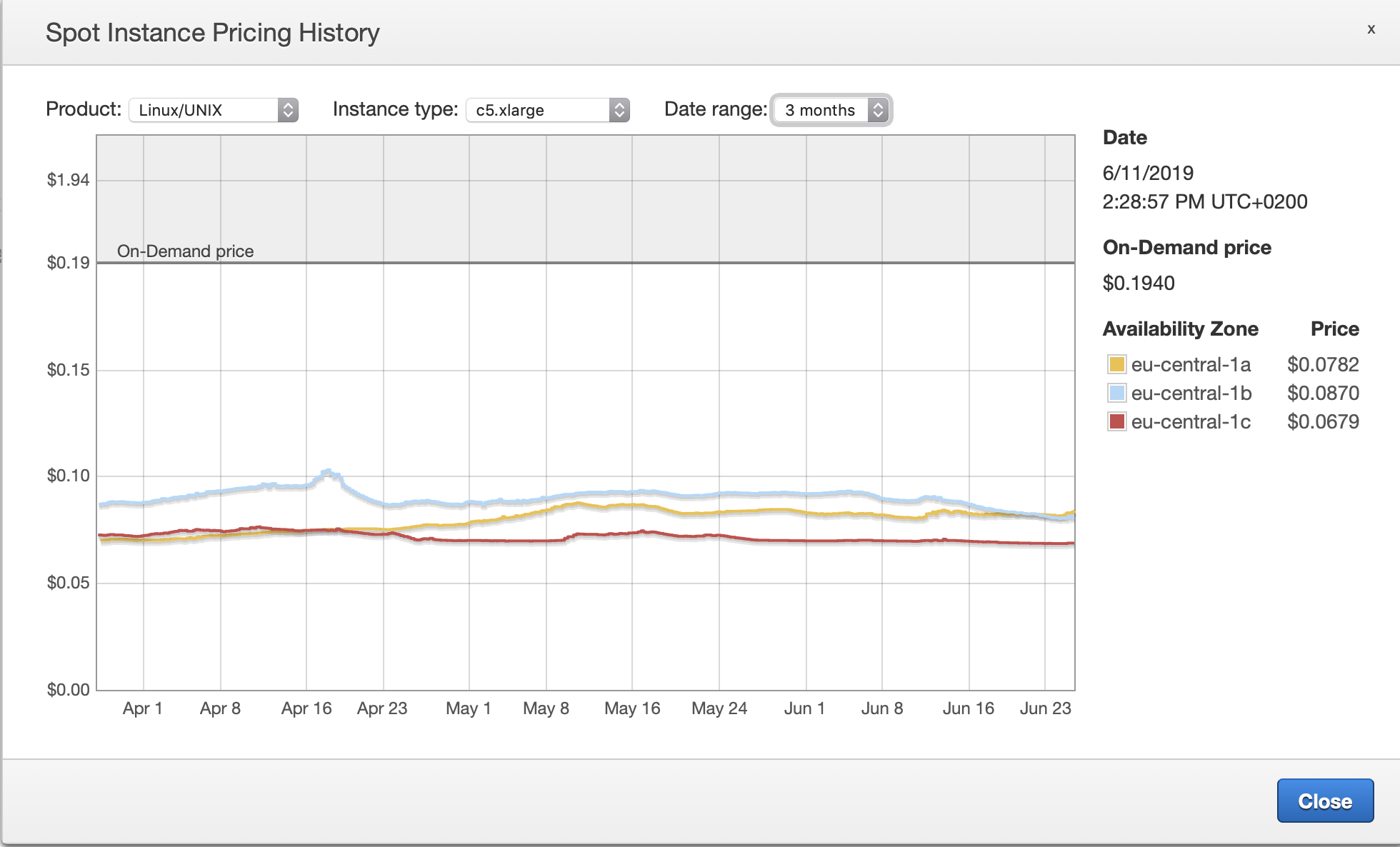Click the stepper arrows on Instance type selector
The height and width of the screenshot is (847, 1400).
pyautogui.click(x=619, y=110)
